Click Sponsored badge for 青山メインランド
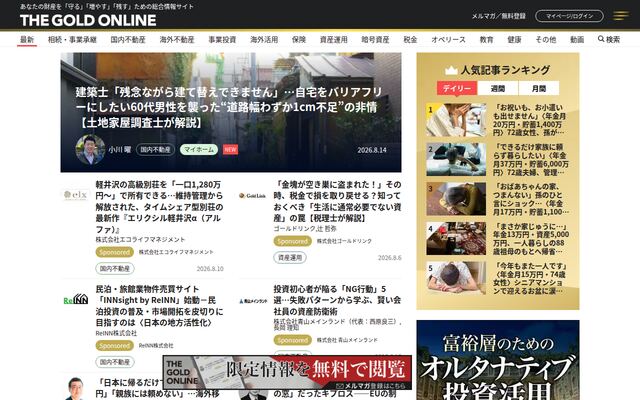 [292, 340]
